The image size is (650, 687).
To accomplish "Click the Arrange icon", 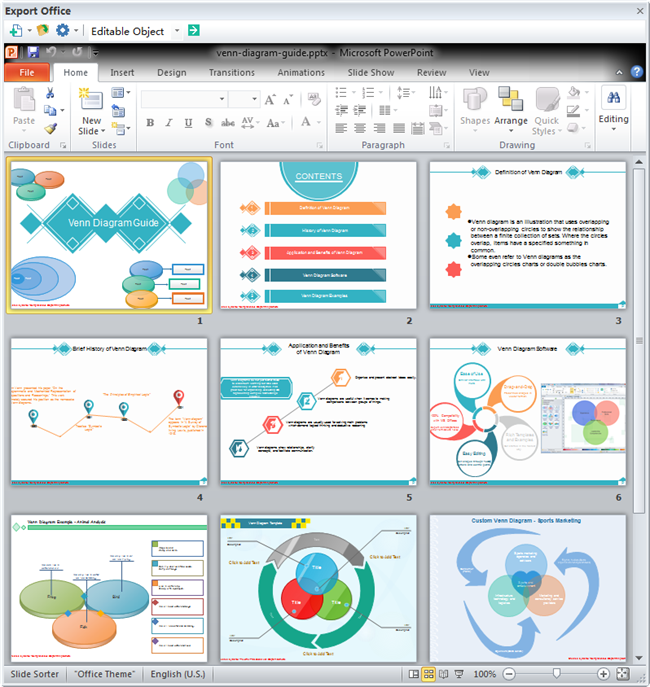I will (511, 99).
